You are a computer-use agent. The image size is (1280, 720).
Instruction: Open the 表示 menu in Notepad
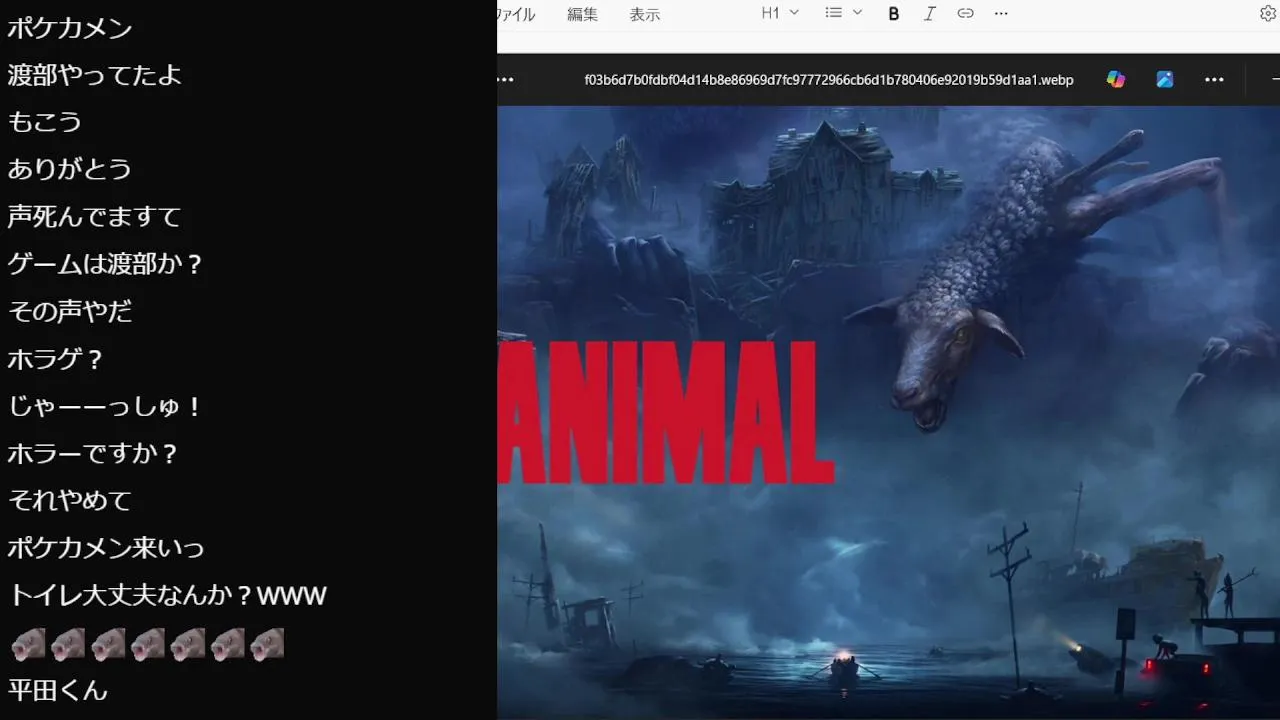(x=645, y=14)
